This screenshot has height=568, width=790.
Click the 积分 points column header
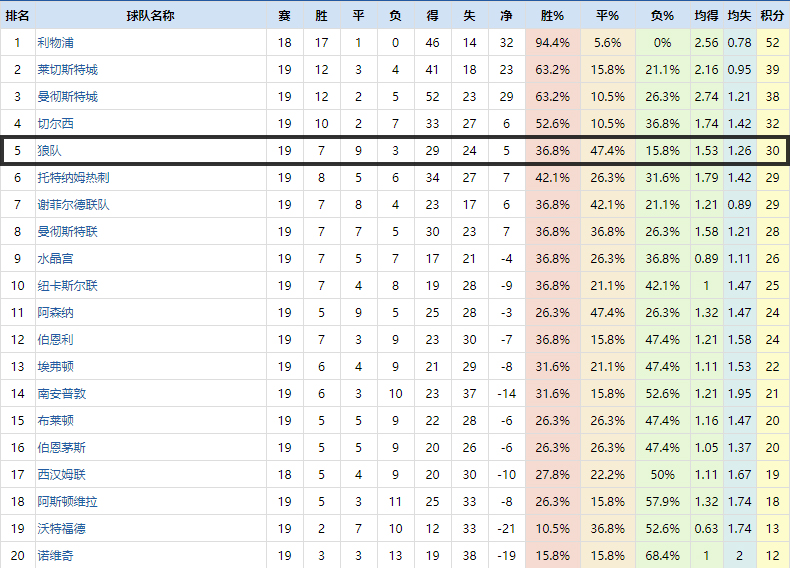pyautogui.click(x=772, y=16)
